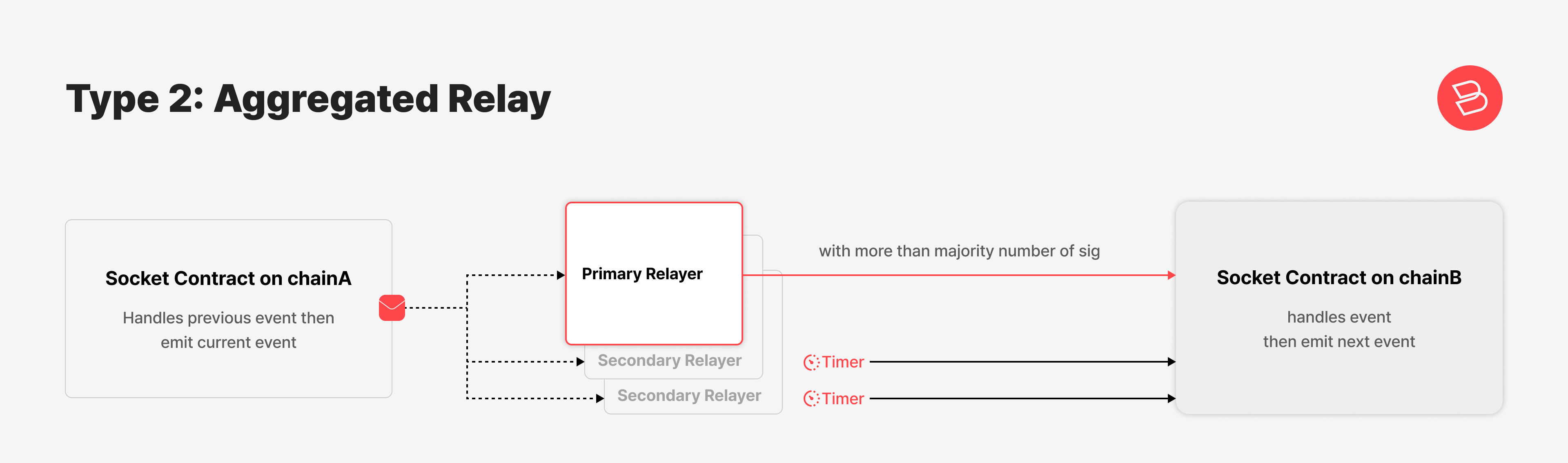Click "handles event then emit next event" text
The height and width of the screenshot is (463, 1568).
coord(1339,329)
